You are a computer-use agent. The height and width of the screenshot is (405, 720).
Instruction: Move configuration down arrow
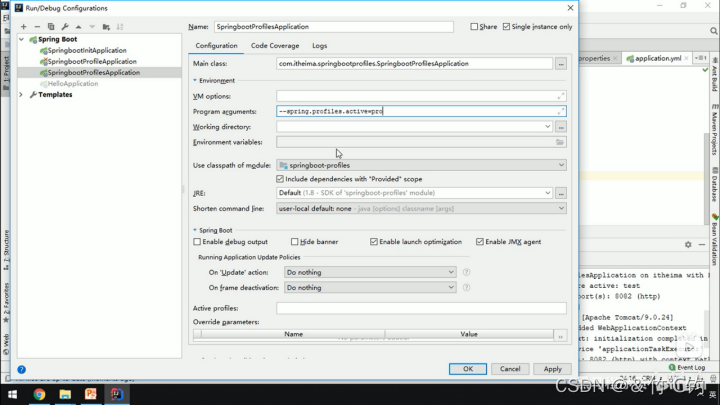coord(92,27)
